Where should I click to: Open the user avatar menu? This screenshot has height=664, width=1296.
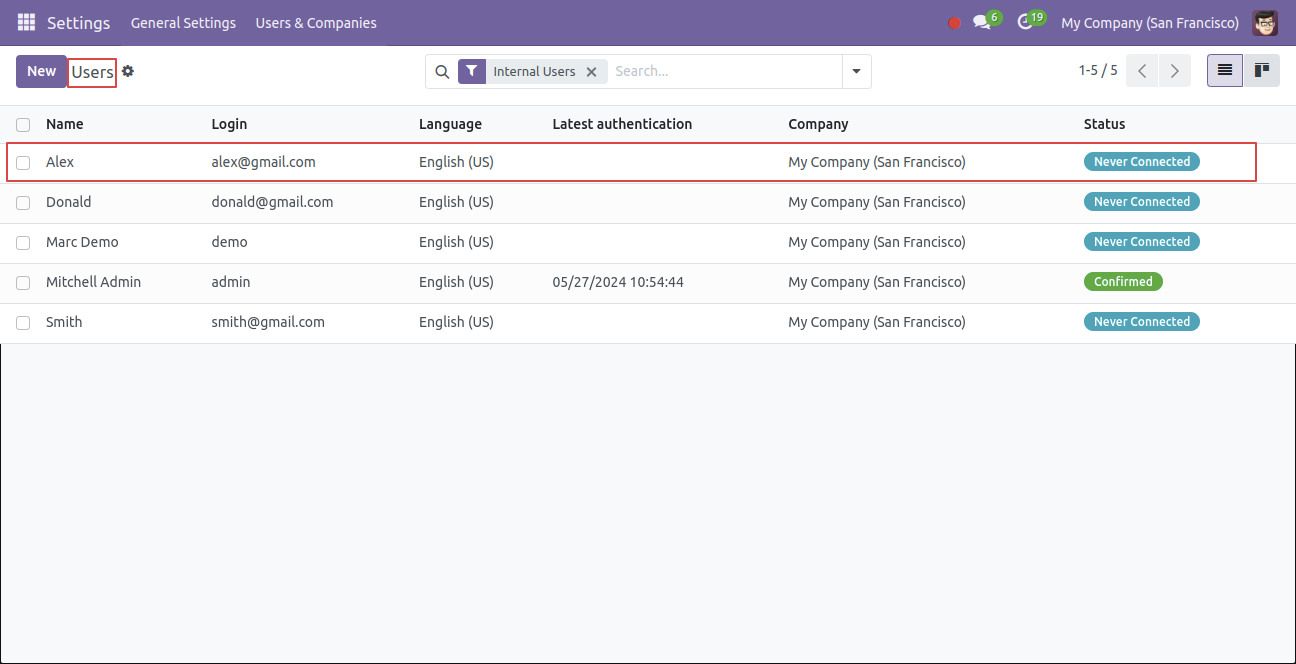click(1265, 22)
